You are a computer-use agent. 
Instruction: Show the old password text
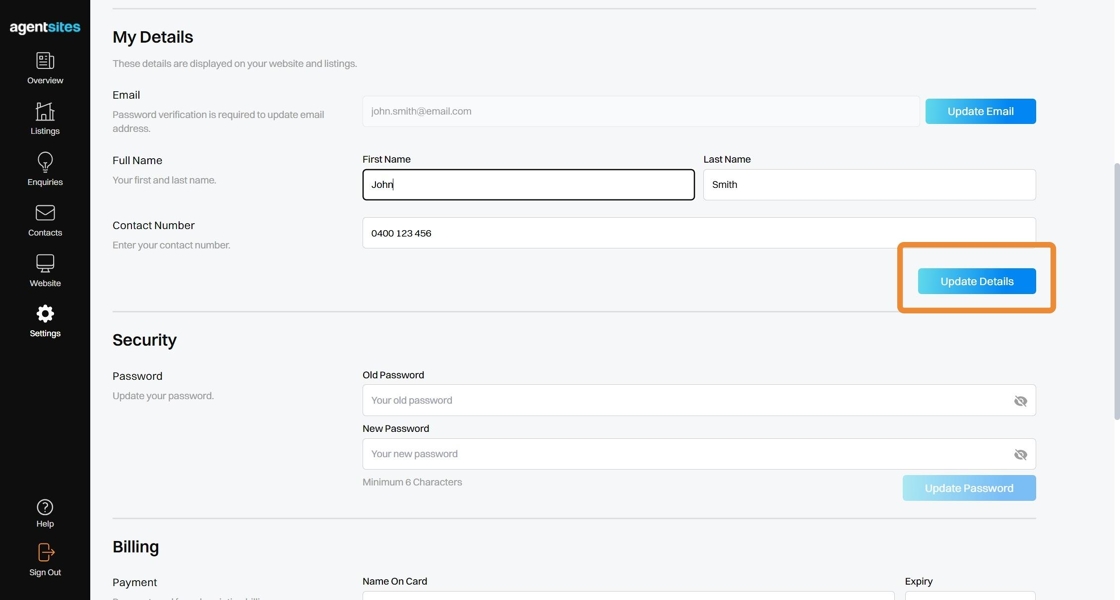pyautogui.click(x=1020, y=401)
